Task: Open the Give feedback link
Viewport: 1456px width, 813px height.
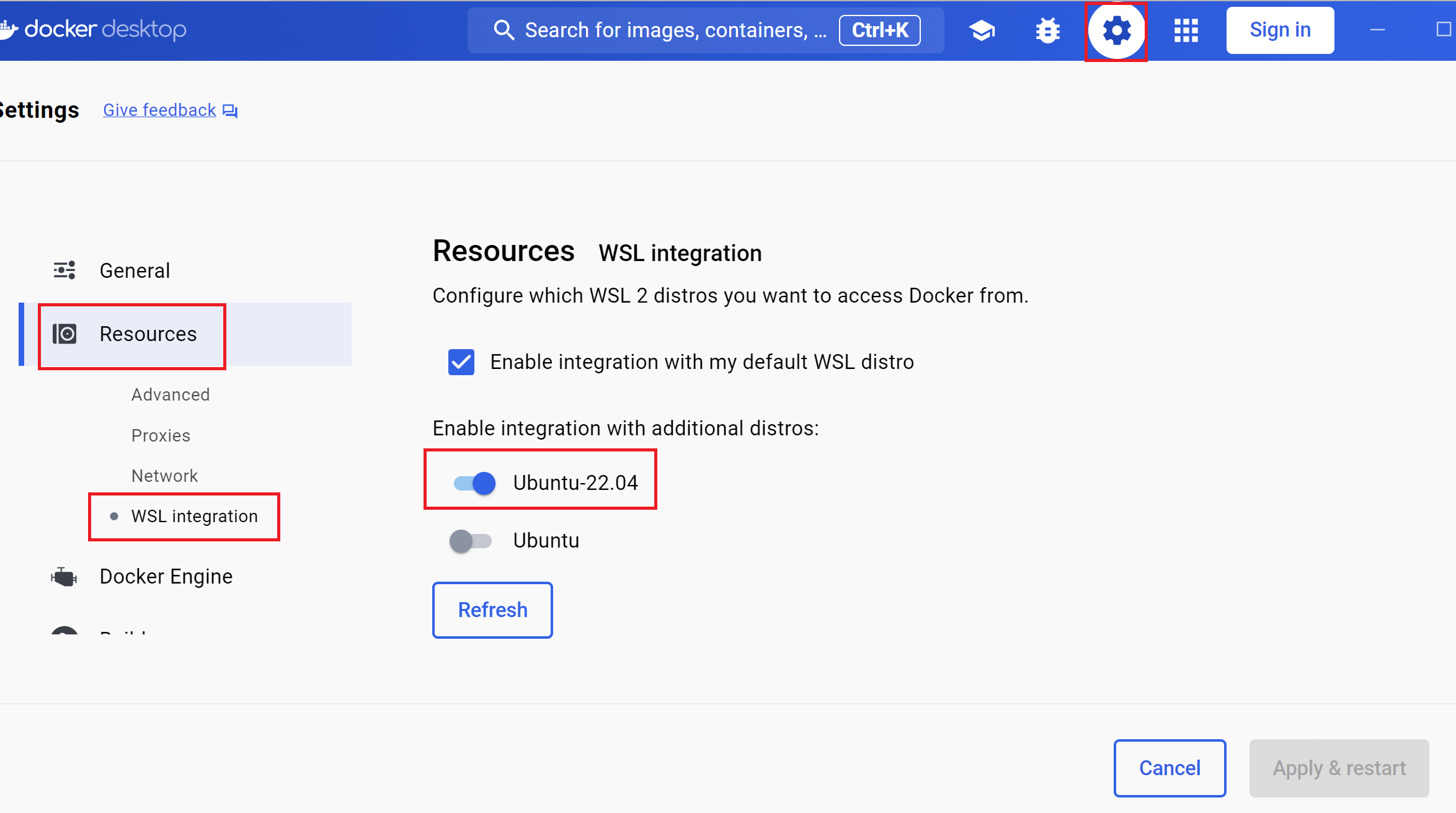Action: (x=159, y=110)
